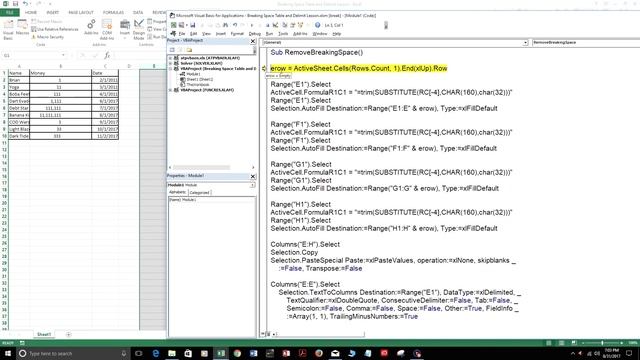This screenshot has width=640, height=360.
Task: Add new sheet with plus button
Action: tap(68, 334)
